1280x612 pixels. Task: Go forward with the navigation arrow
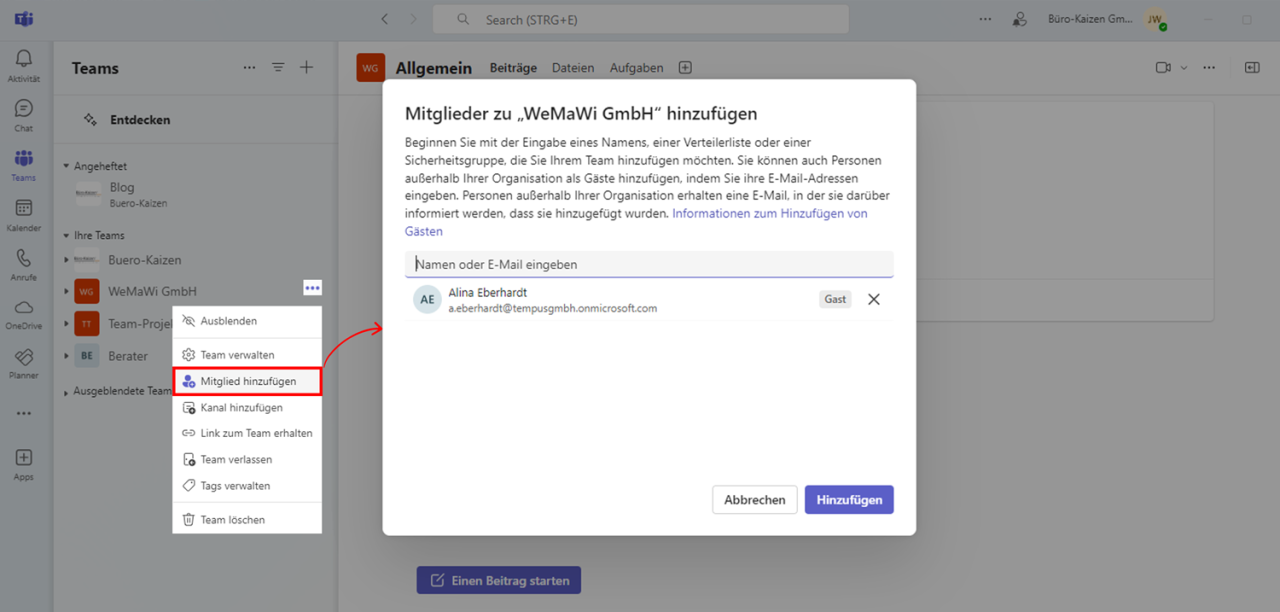click(414, 19)
